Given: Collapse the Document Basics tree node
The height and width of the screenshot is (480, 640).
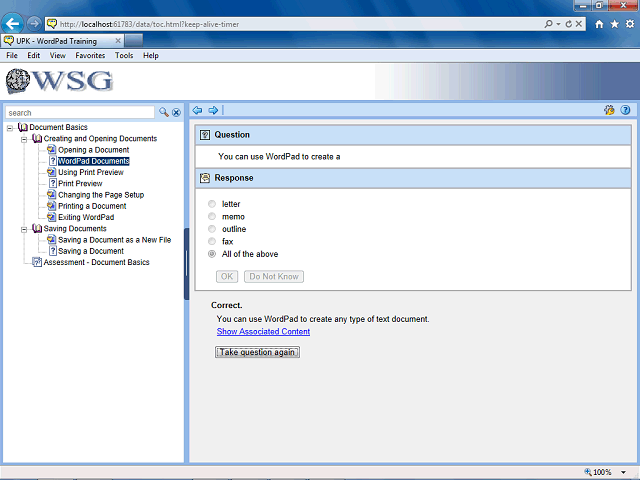Looking at the screenshot, I should tap(10, 128).
